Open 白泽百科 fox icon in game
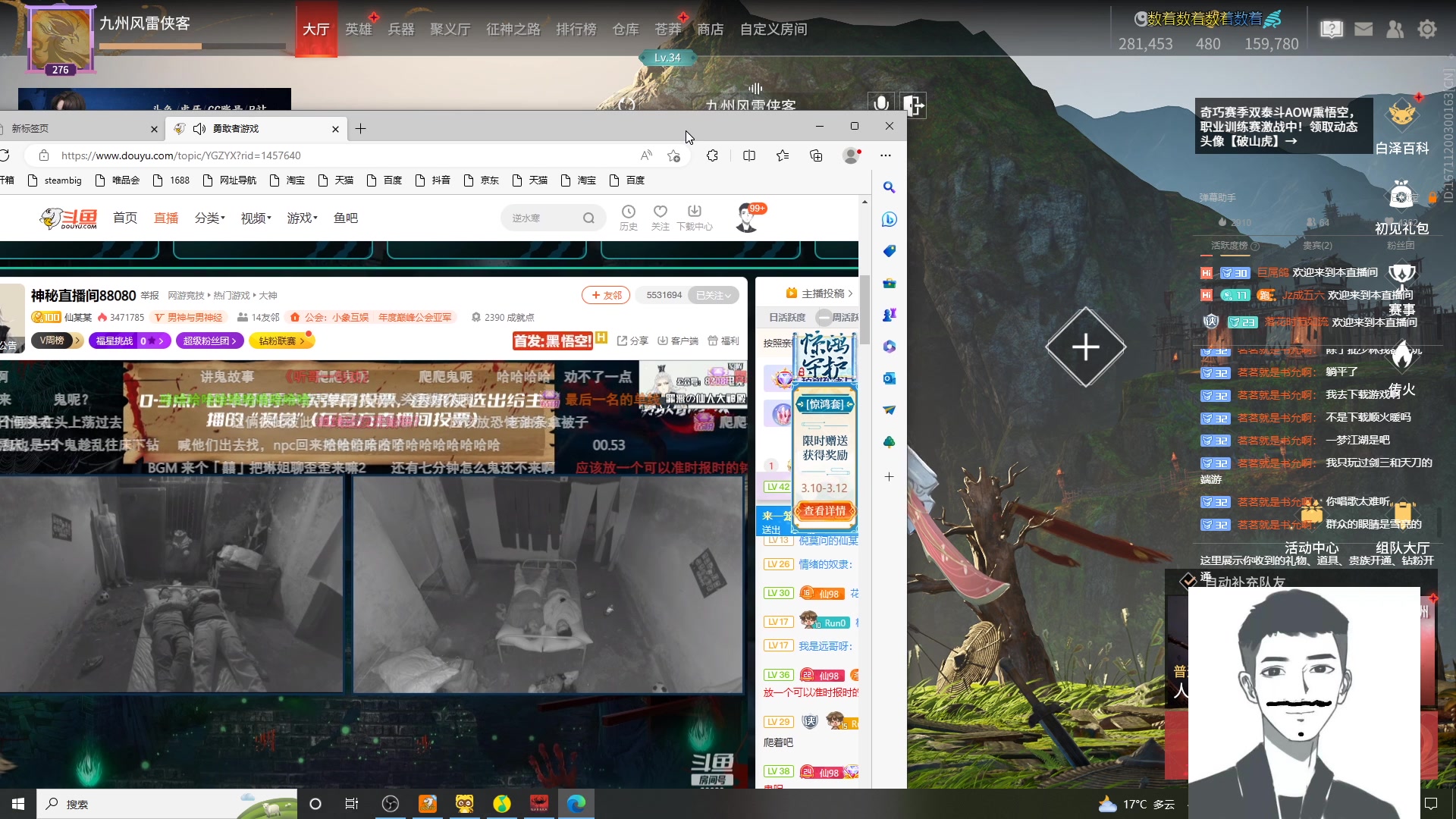The image size is (1456, 819). coord(1401,116)
